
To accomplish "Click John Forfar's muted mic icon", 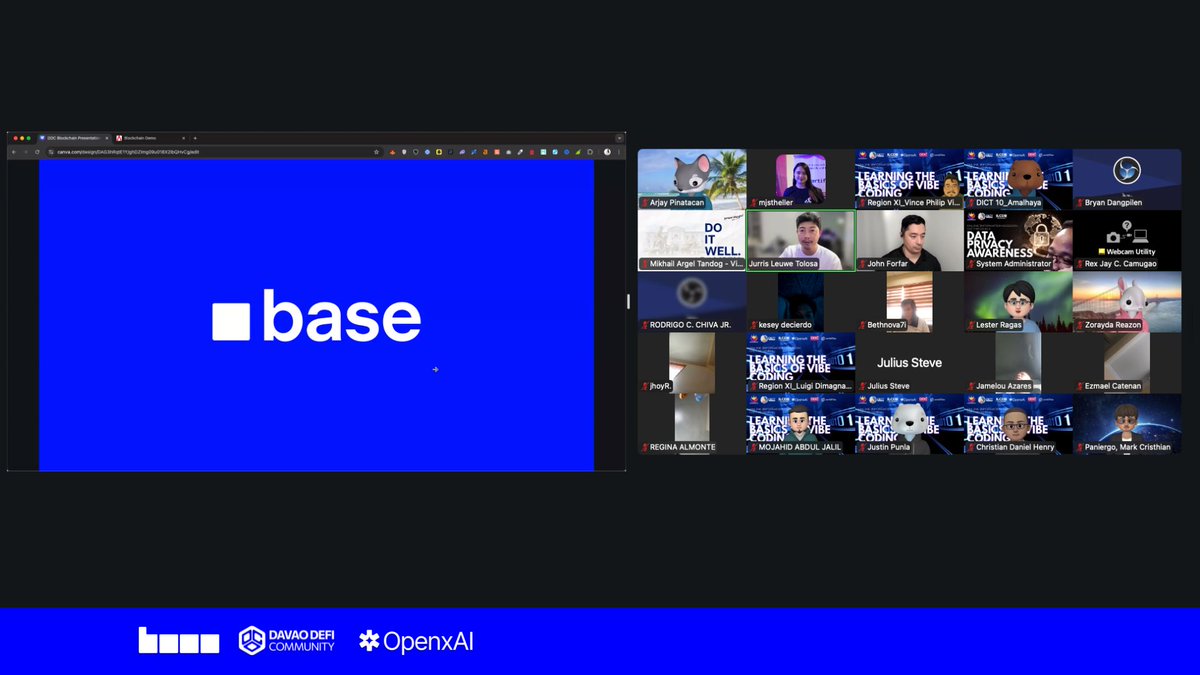I will pyautogui.click(x=862, y=264).
